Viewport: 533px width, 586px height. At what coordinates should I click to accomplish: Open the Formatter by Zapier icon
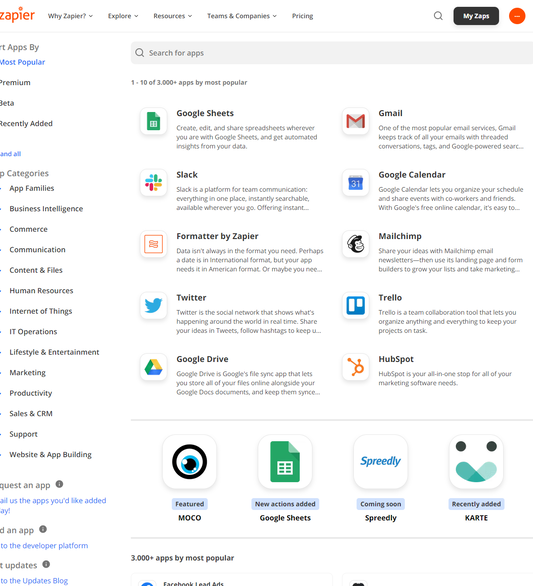pyautogui.click(x=153, y=244)
